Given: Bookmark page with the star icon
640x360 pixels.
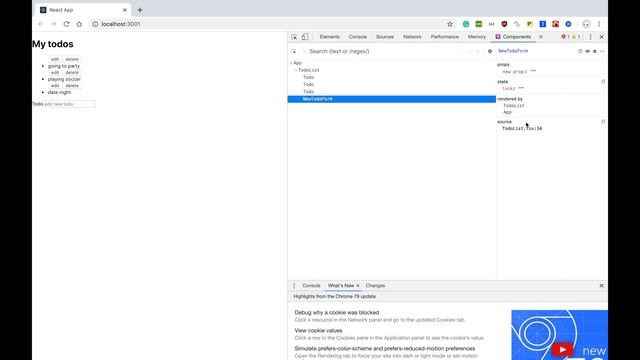Looking at the screenshot, I should [x=450, y=24].
